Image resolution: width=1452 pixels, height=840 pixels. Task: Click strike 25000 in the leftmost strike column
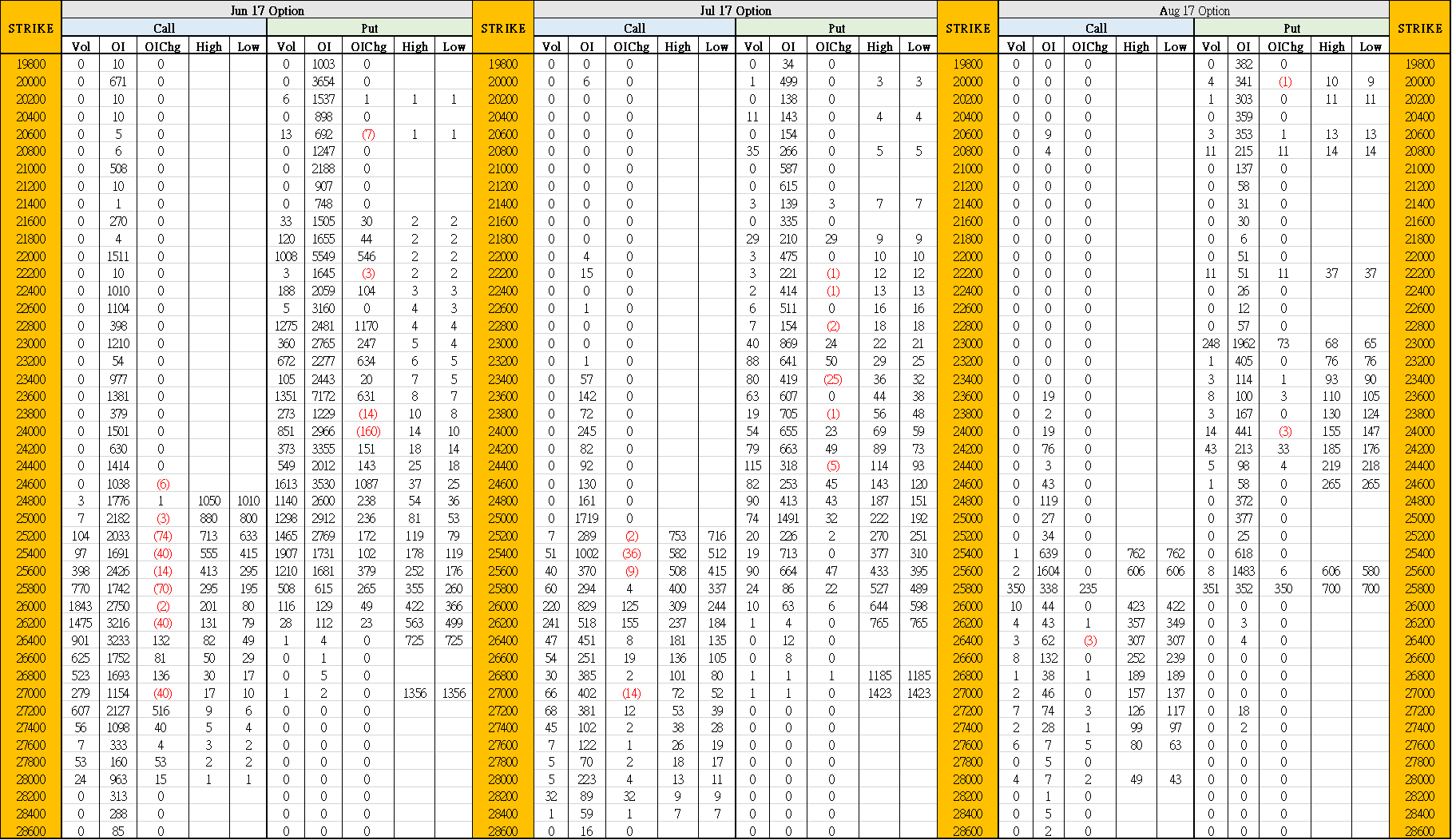[31, 518]
